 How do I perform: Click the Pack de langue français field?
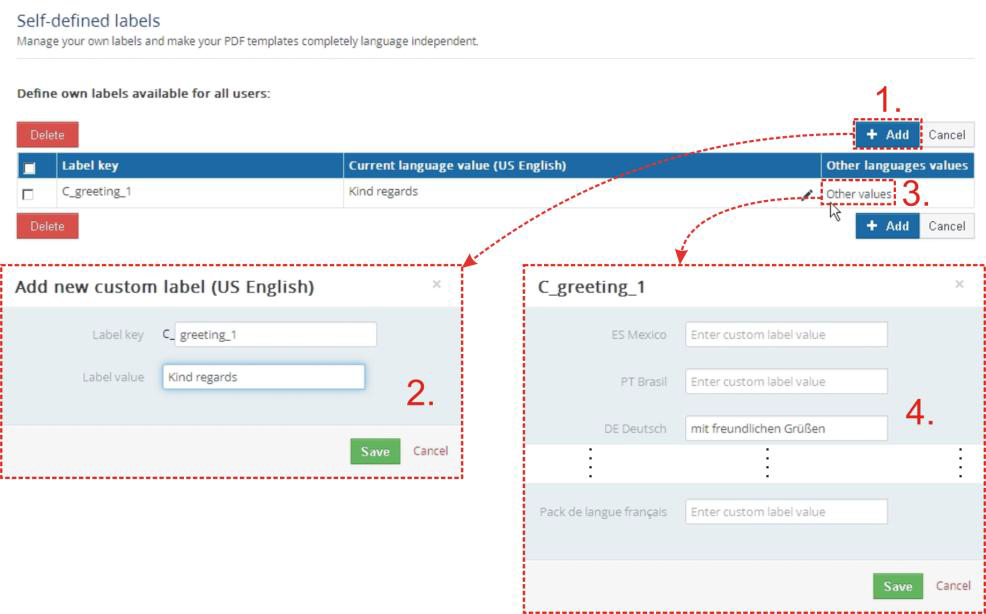[x=786, y=511]
